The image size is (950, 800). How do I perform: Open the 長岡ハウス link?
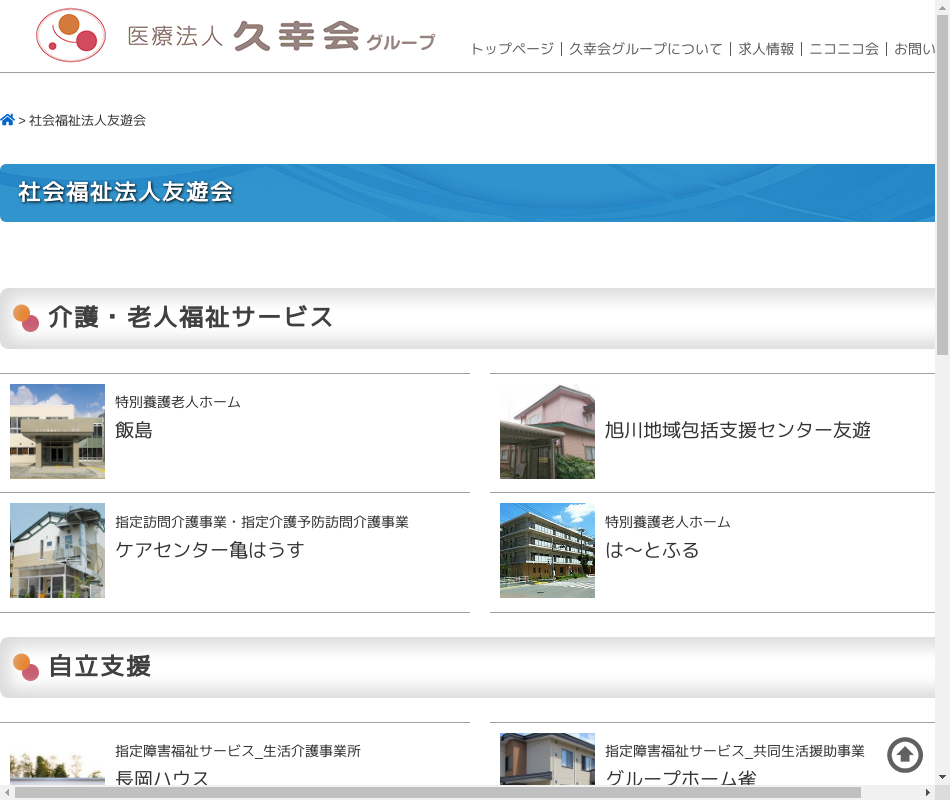coord(162,777)
